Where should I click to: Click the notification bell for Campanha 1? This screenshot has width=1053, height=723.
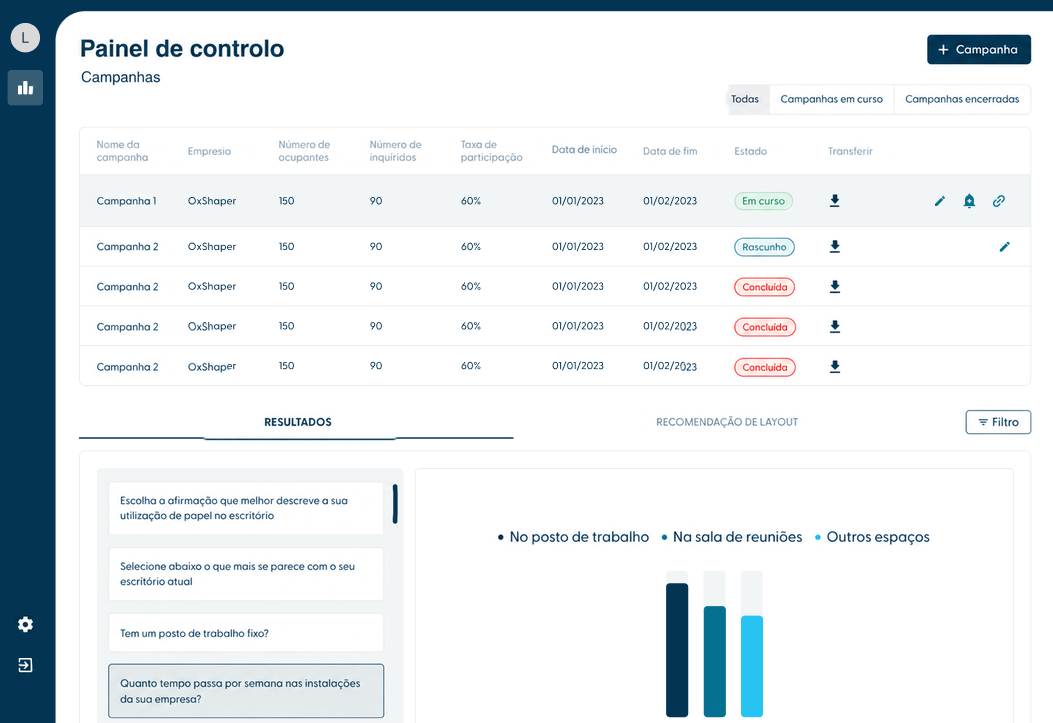pos(969,201)
